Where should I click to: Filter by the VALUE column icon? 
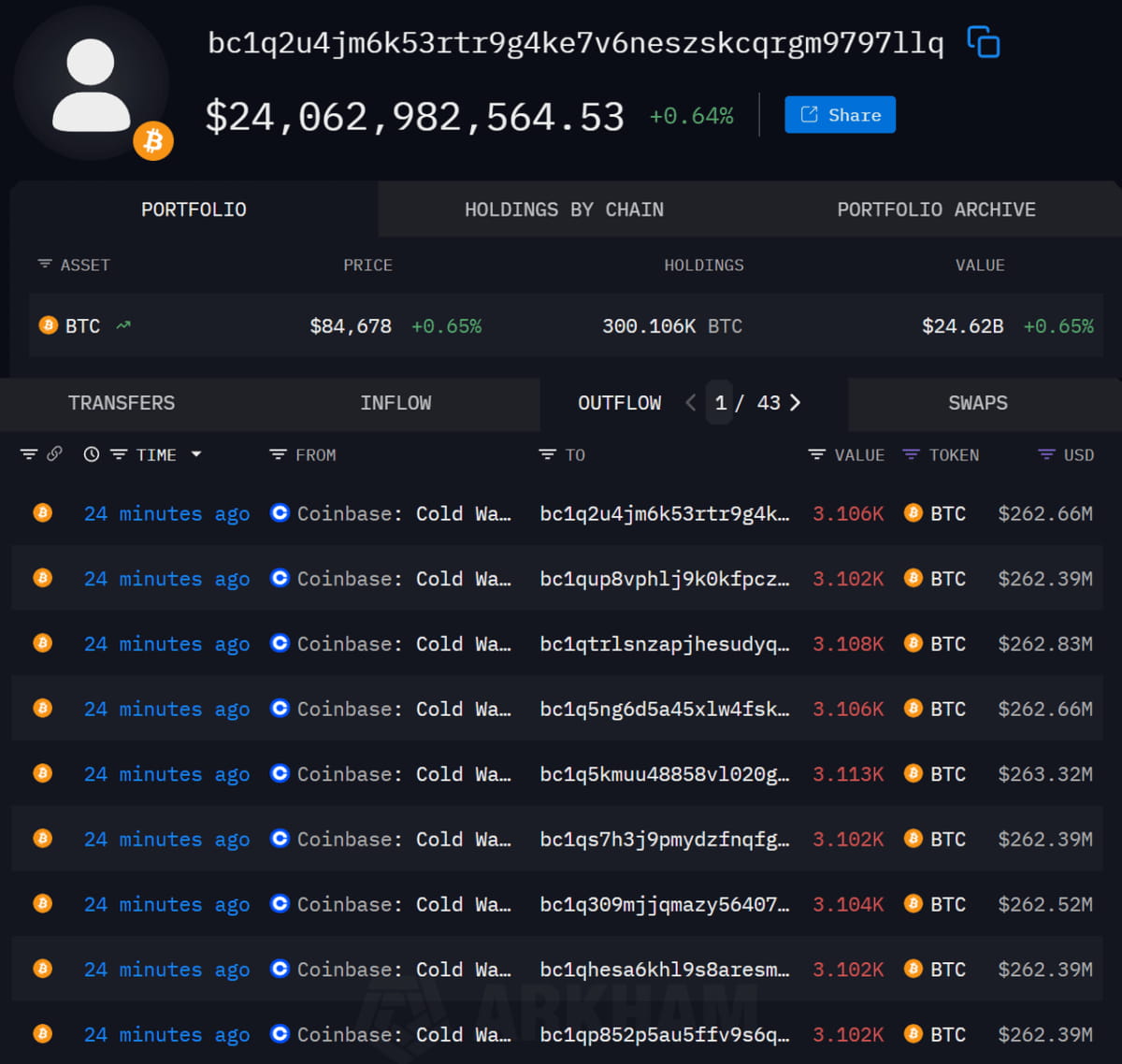point(817,454)
